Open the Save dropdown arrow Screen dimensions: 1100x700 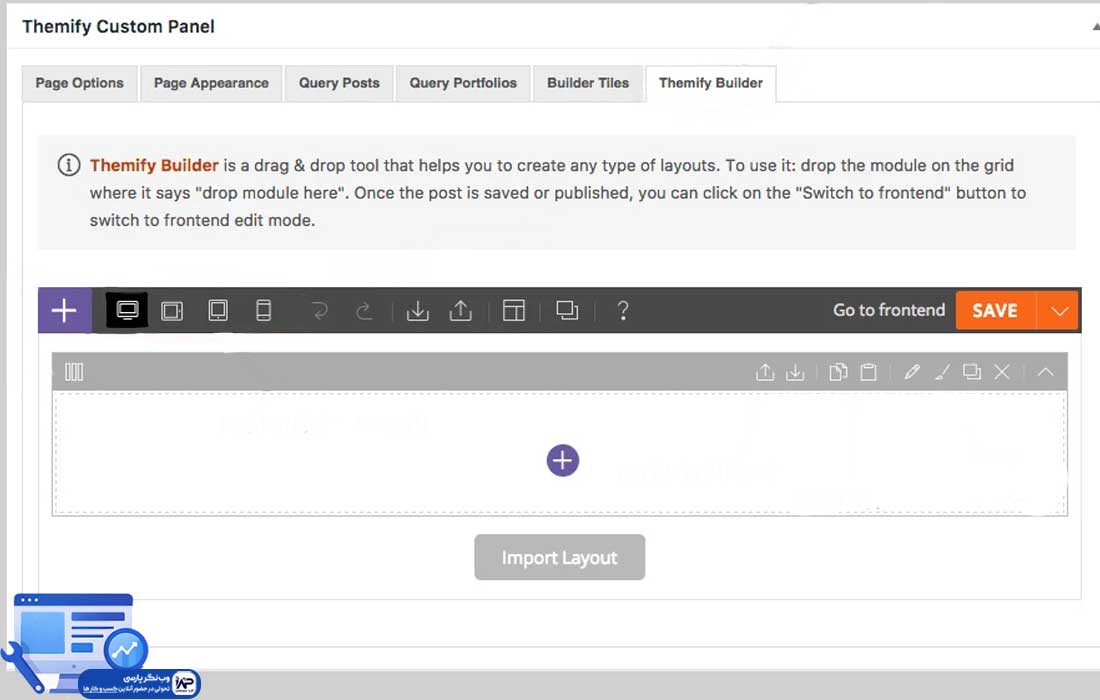[1059, 310]
